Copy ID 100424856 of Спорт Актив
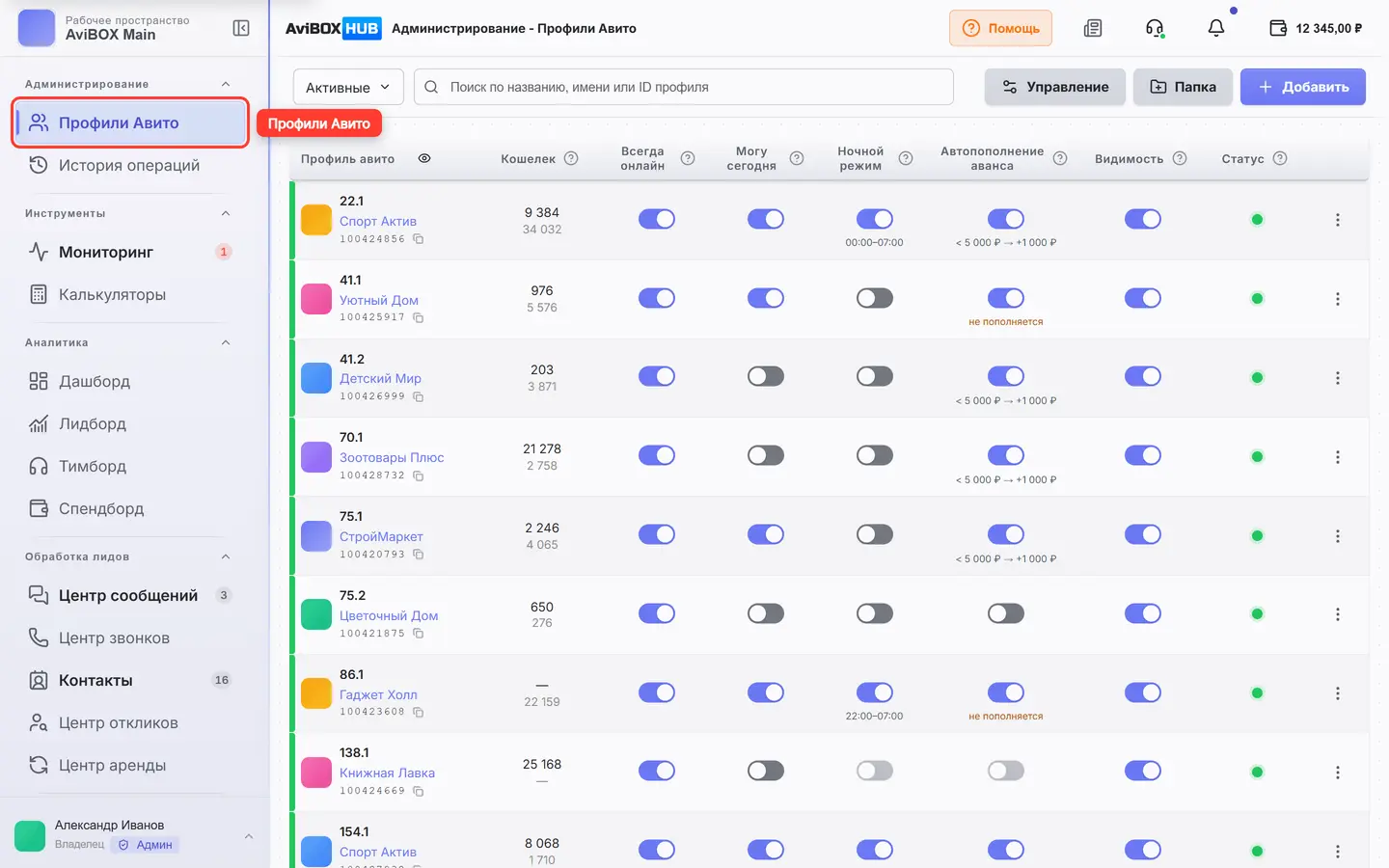Viewport: 1389px width, 868px height. (x=419, y=239)
